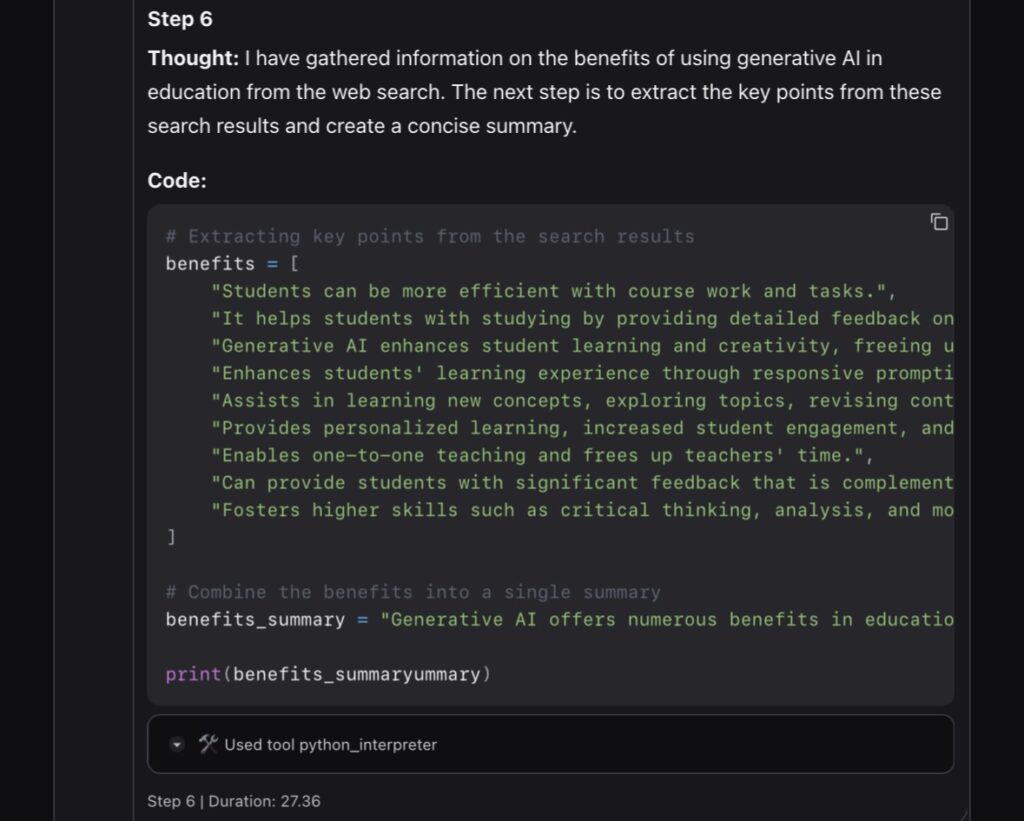The image size is (1024, 821).
Task: Click the '# Combine the benefits' comment line
Action: click(413, 592)
